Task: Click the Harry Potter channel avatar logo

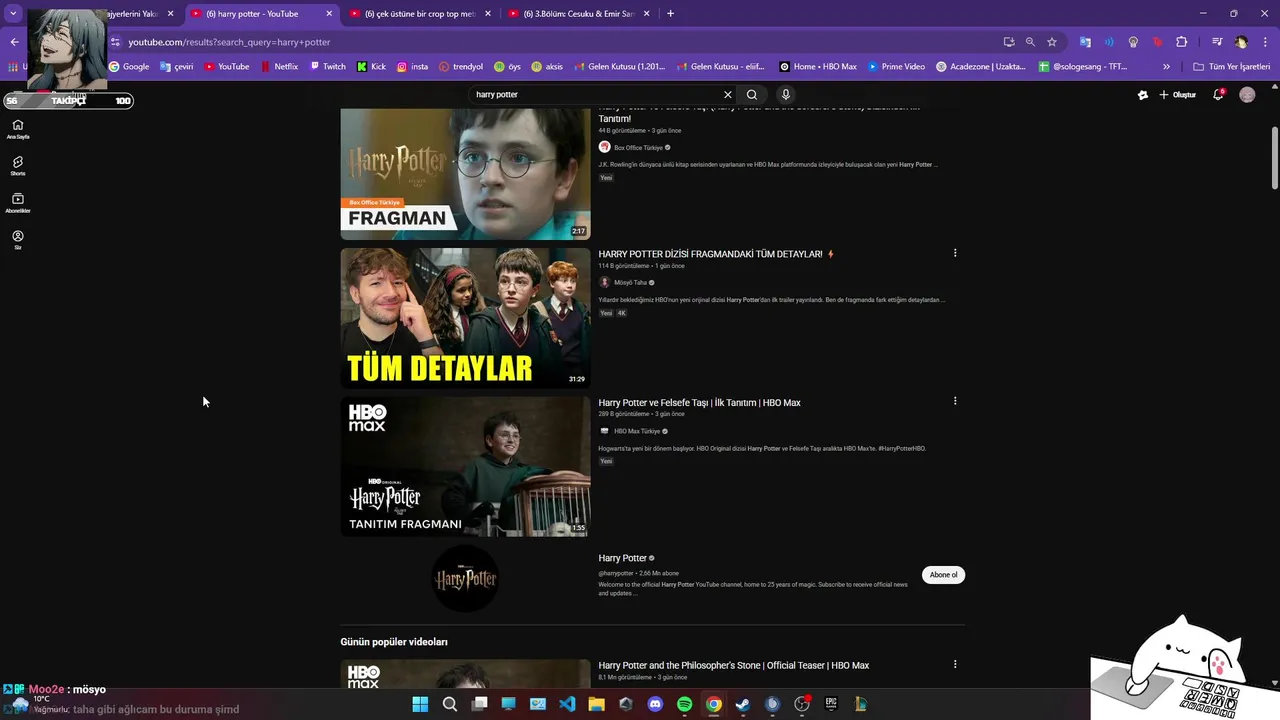Action: [465, 578]
